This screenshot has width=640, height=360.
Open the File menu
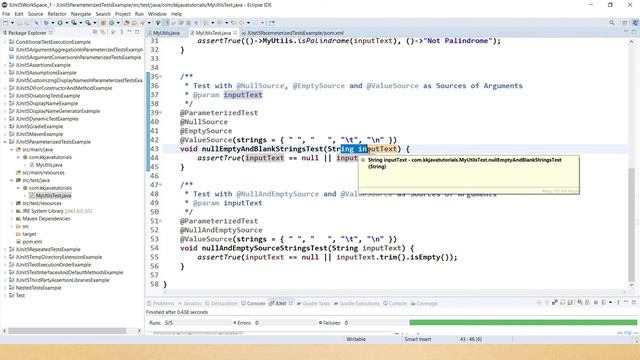(6, 14)
